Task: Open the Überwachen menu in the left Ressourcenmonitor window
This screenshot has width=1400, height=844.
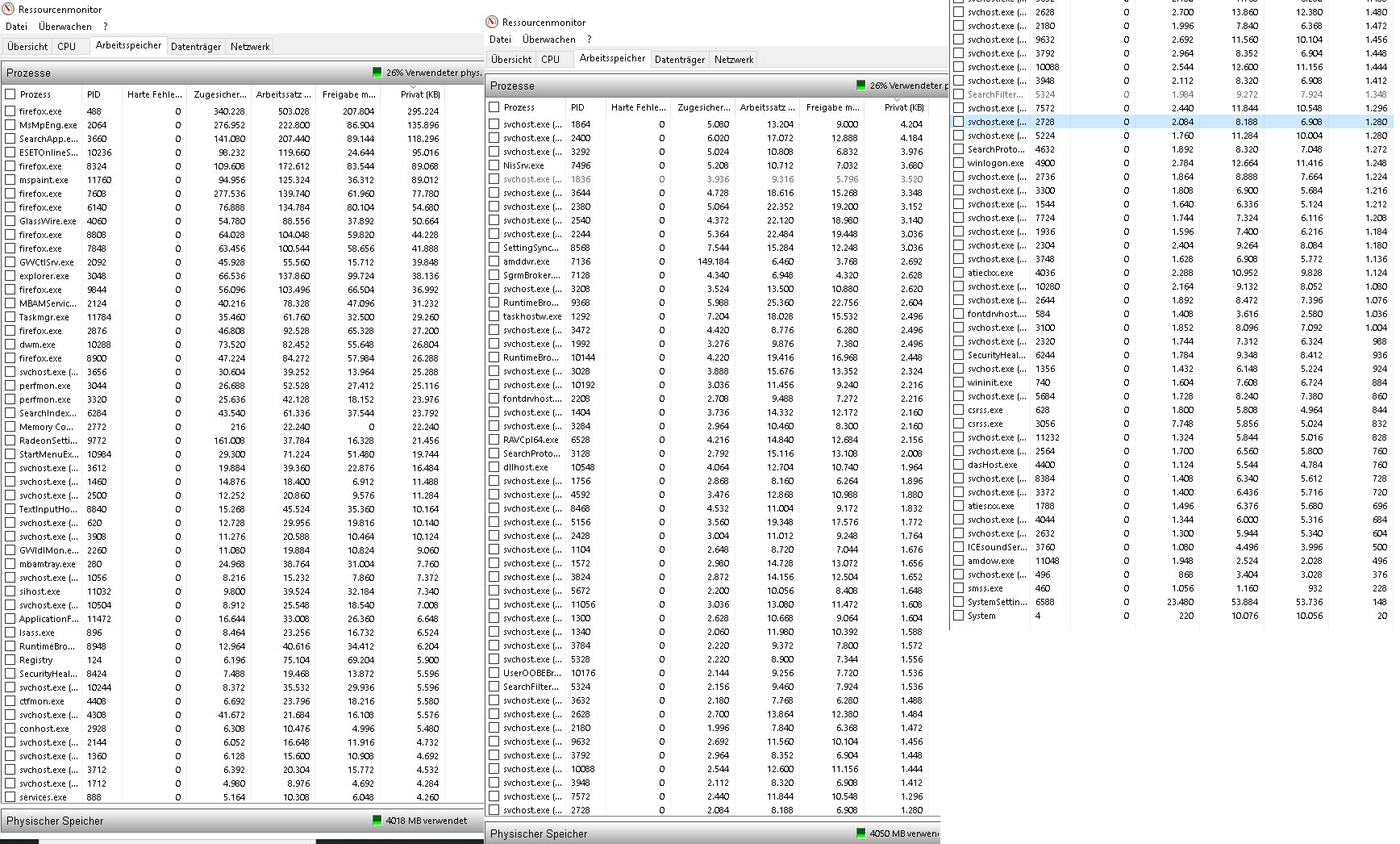Action: 65,27
